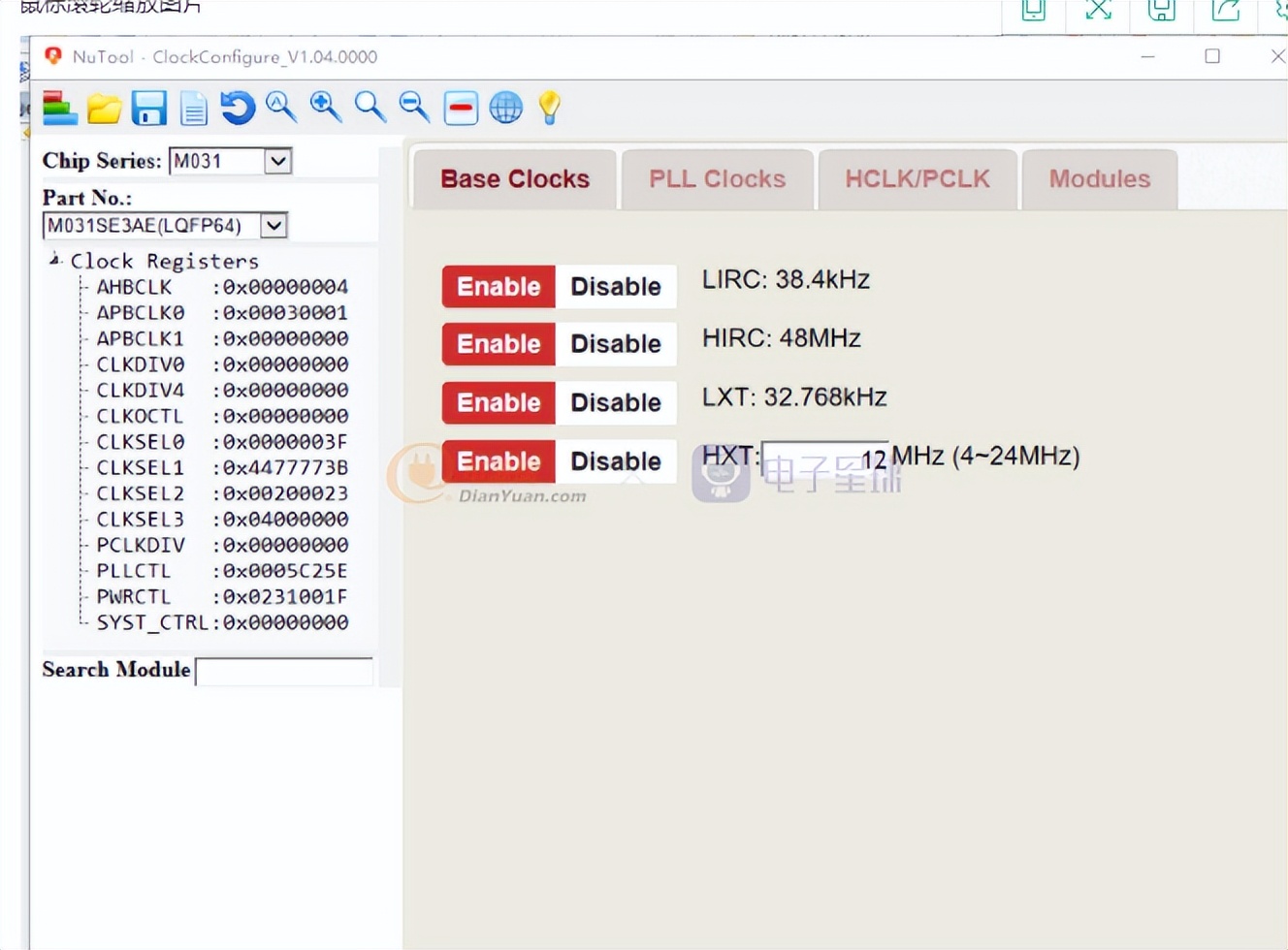
Task: Select the CLKOCTL register row
Action: coord(222,416)
